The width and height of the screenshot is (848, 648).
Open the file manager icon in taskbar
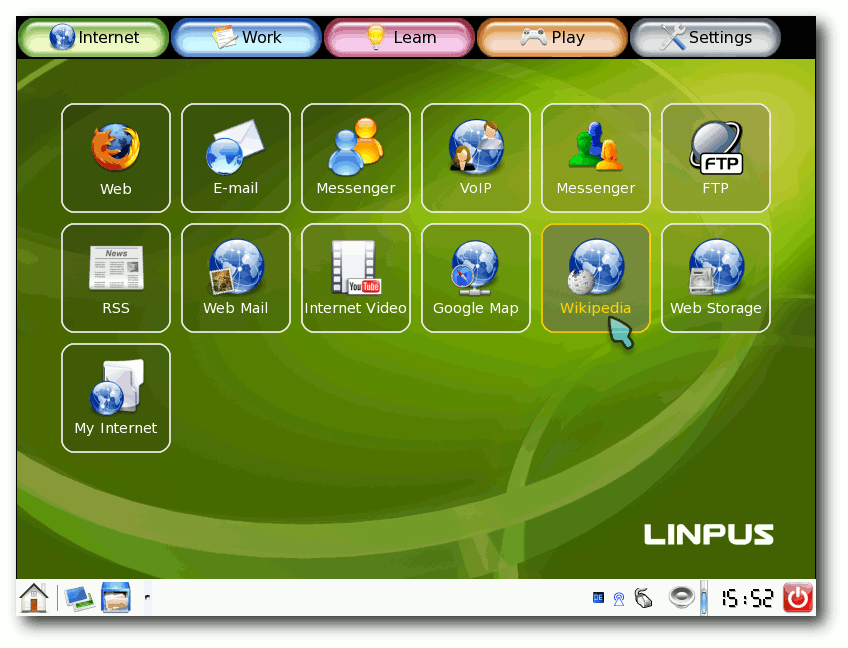click(x=116, y=598)
